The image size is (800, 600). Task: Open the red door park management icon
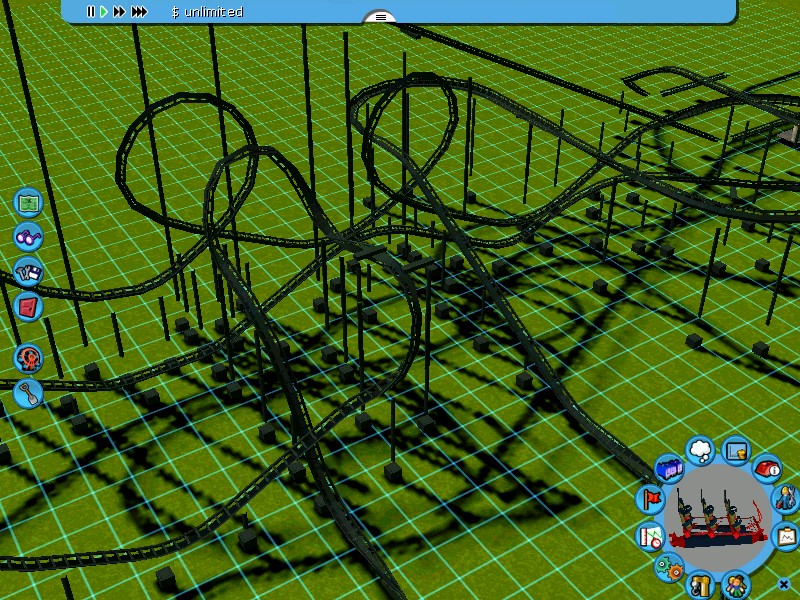[x=29, y=305]
